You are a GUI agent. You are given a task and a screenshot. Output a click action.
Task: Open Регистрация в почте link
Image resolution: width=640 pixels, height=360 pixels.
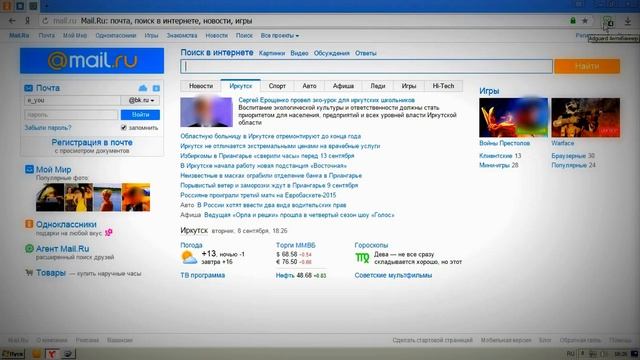pos(92,142)
